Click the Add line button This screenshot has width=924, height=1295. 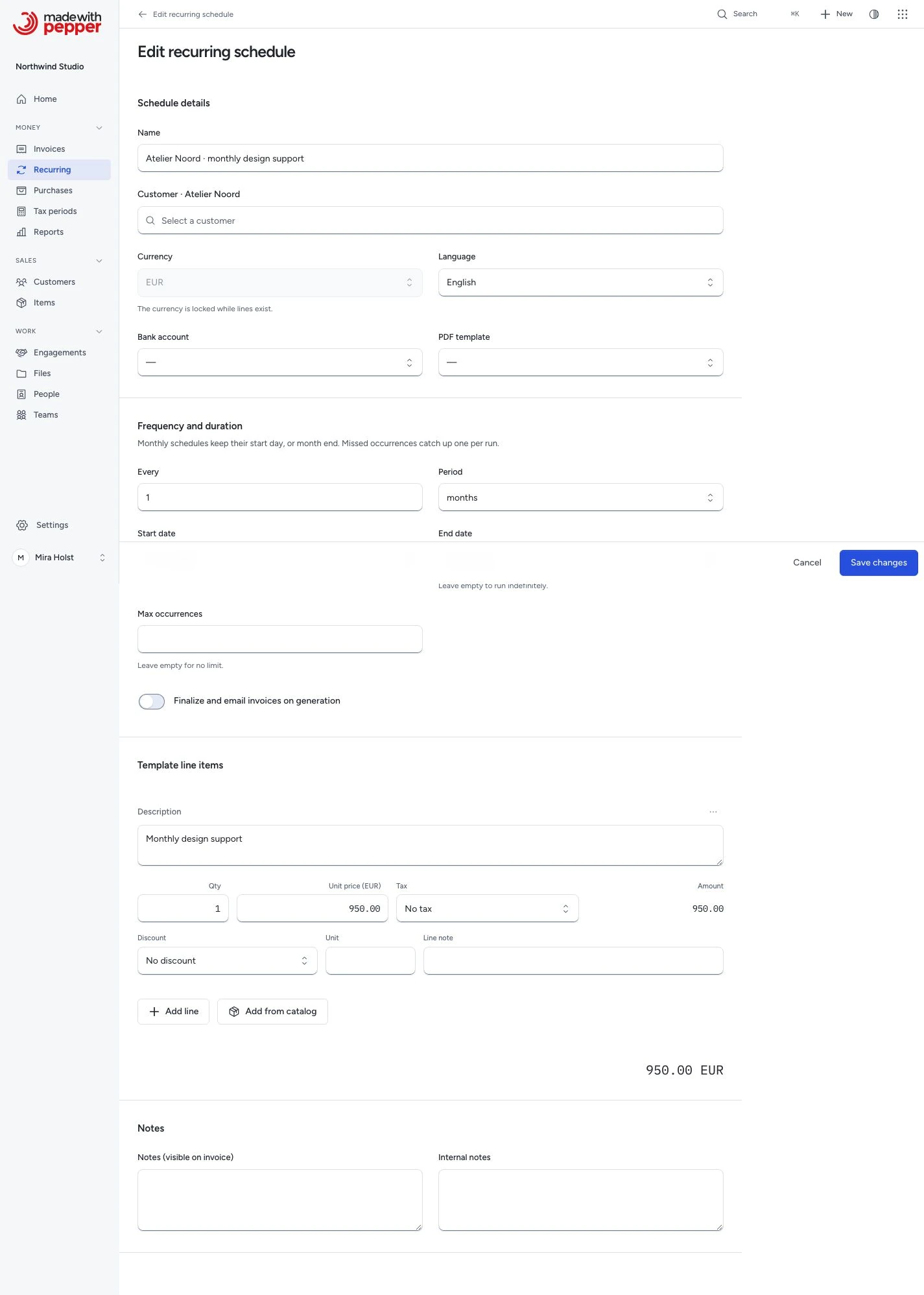click(173, 1012)
